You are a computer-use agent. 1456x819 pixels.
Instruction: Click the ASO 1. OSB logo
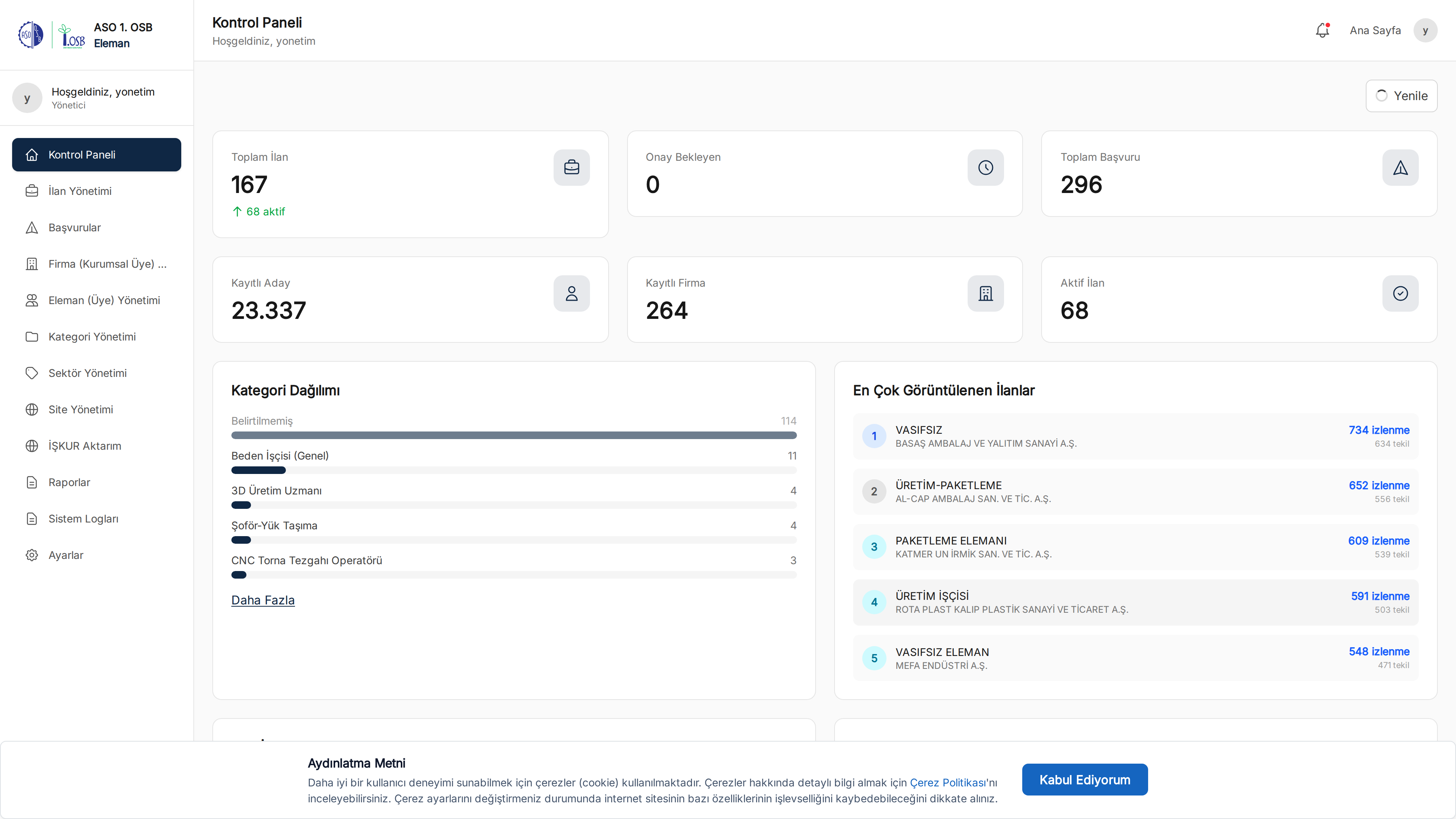click(x=52, y=35)
